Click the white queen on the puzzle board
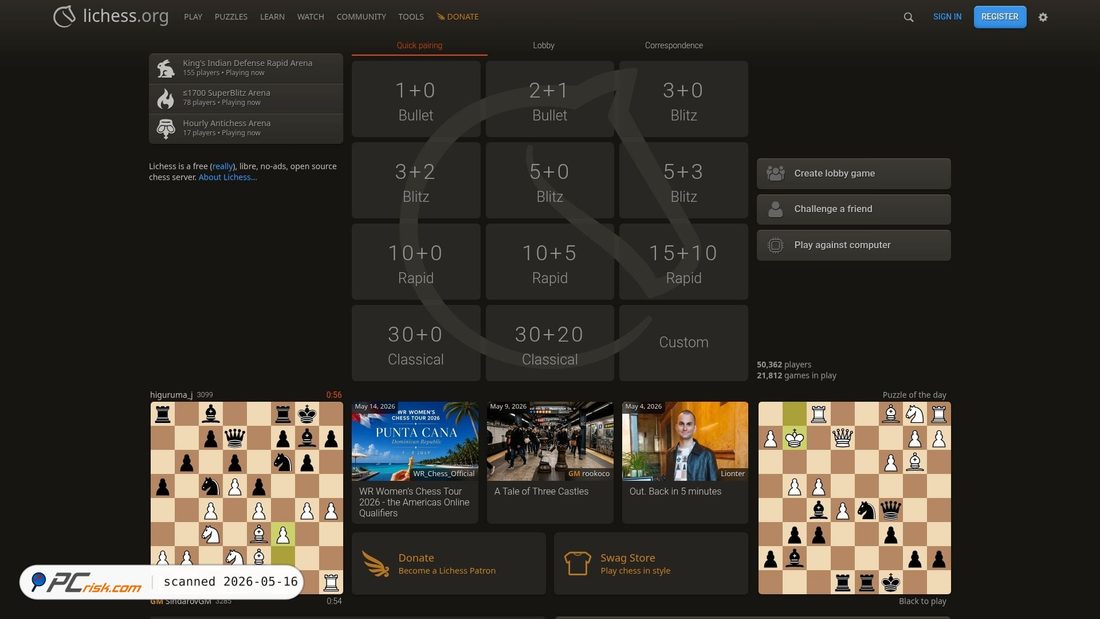 pos(843,437)
